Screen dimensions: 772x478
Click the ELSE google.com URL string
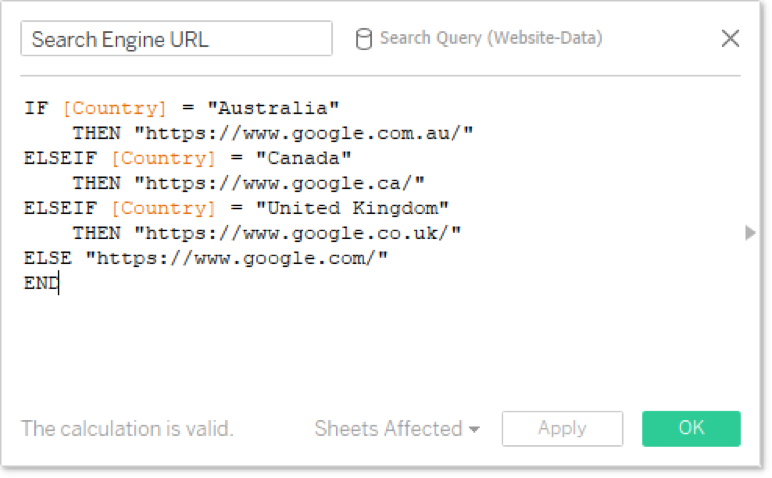[x=237, y=258]
